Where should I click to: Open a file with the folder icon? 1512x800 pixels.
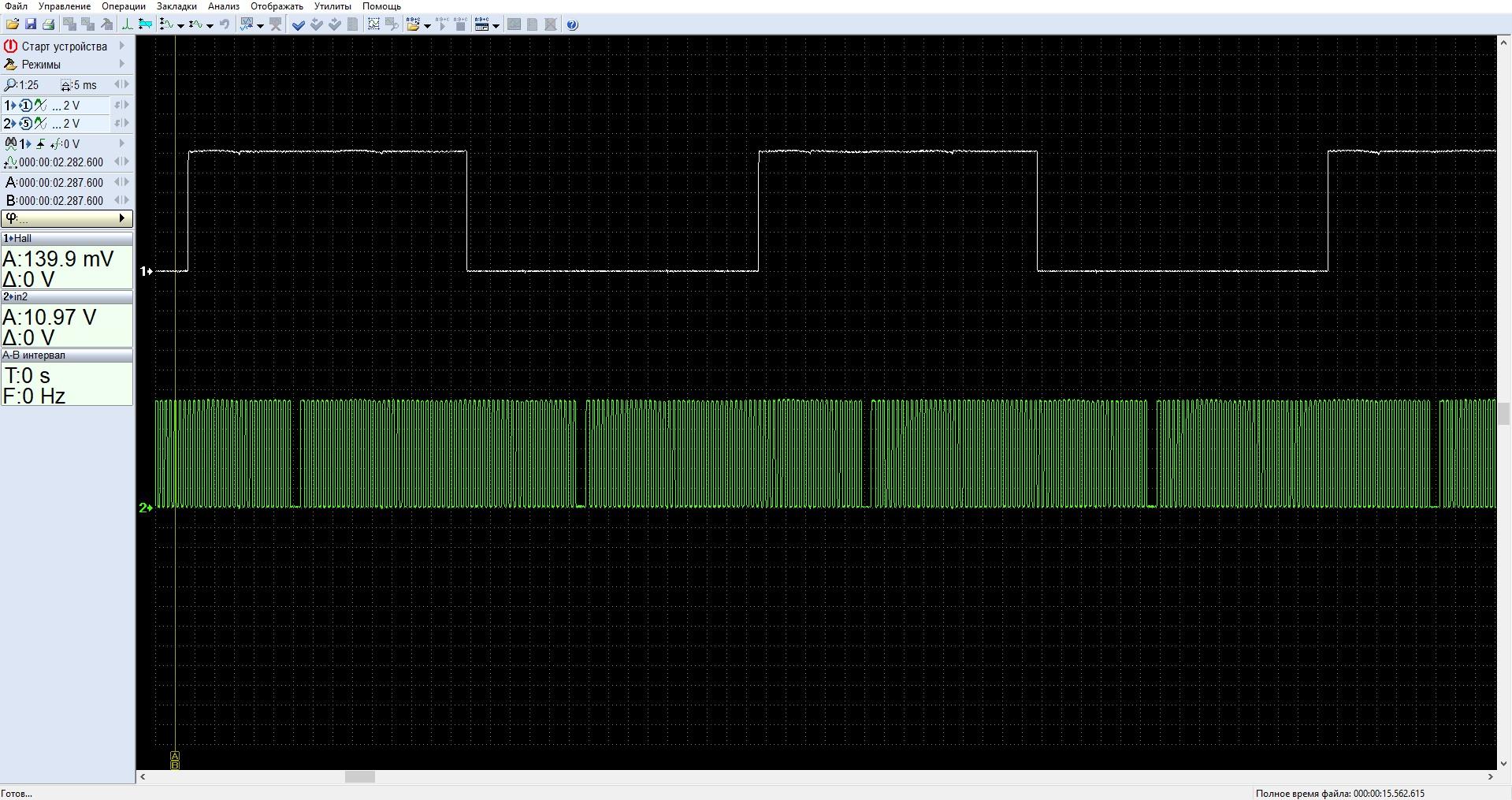click(13, 24)
